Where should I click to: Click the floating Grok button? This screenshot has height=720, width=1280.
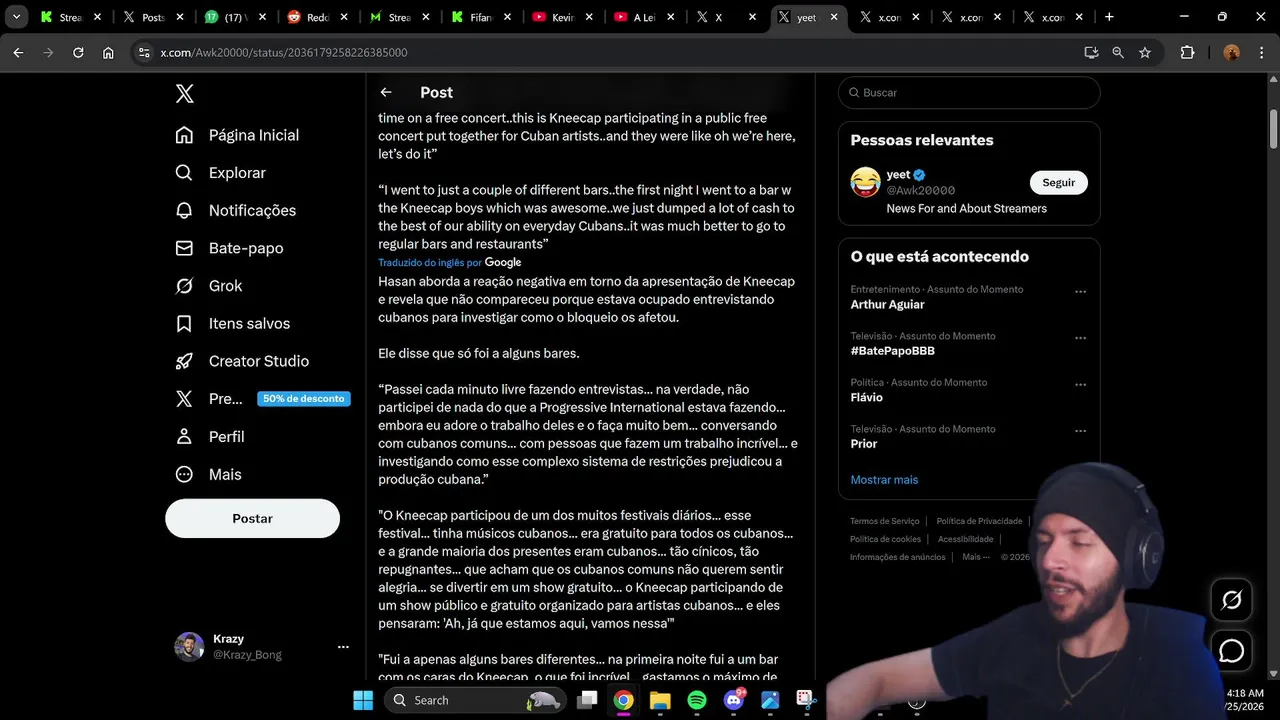pyautogui.click(x=1232, y=600)
